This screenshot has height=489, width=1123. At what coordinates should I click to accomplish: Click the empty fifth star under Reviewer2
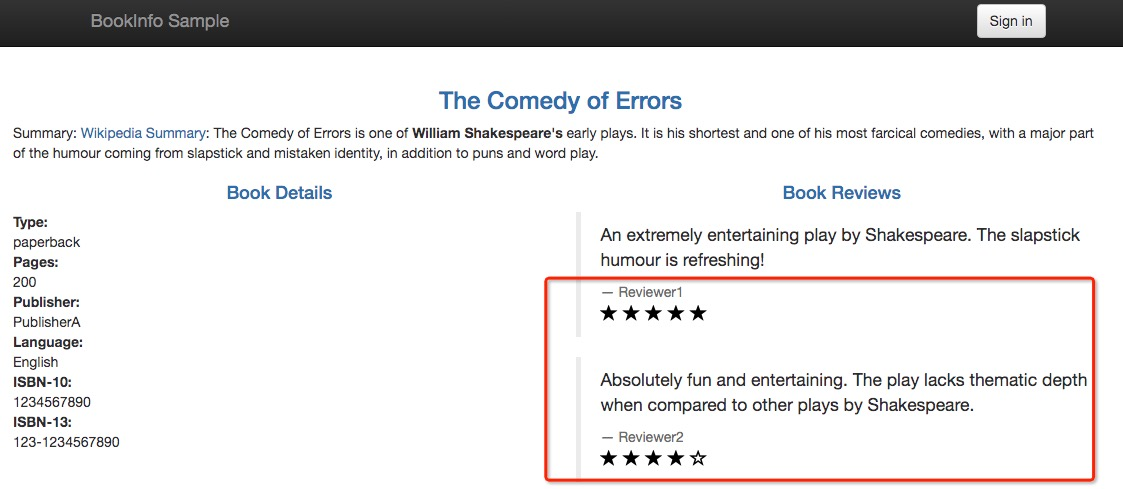pyautogui.click(x=698, y=459)
